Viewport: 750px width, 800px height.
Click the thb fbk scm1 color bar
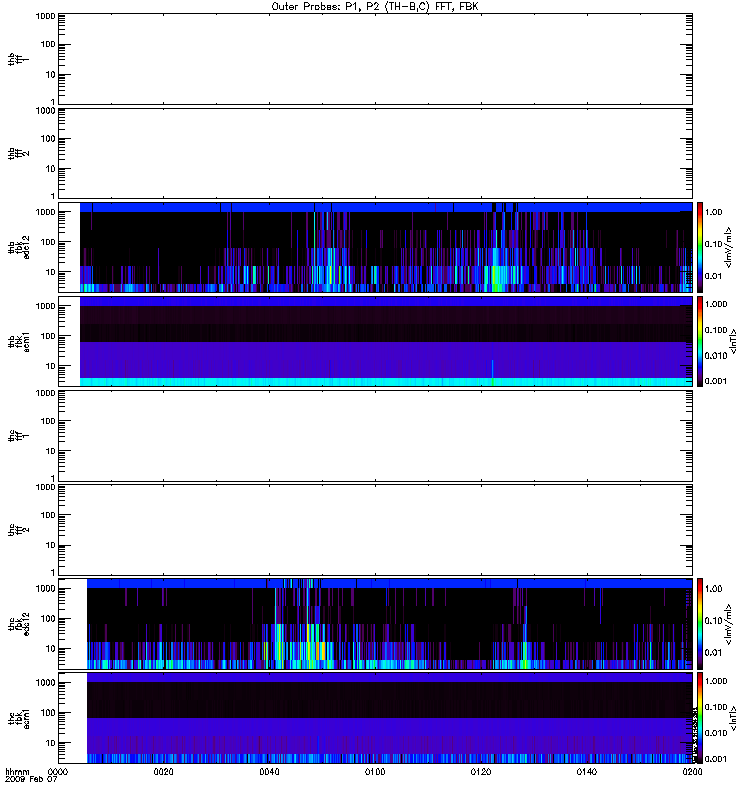700,341
